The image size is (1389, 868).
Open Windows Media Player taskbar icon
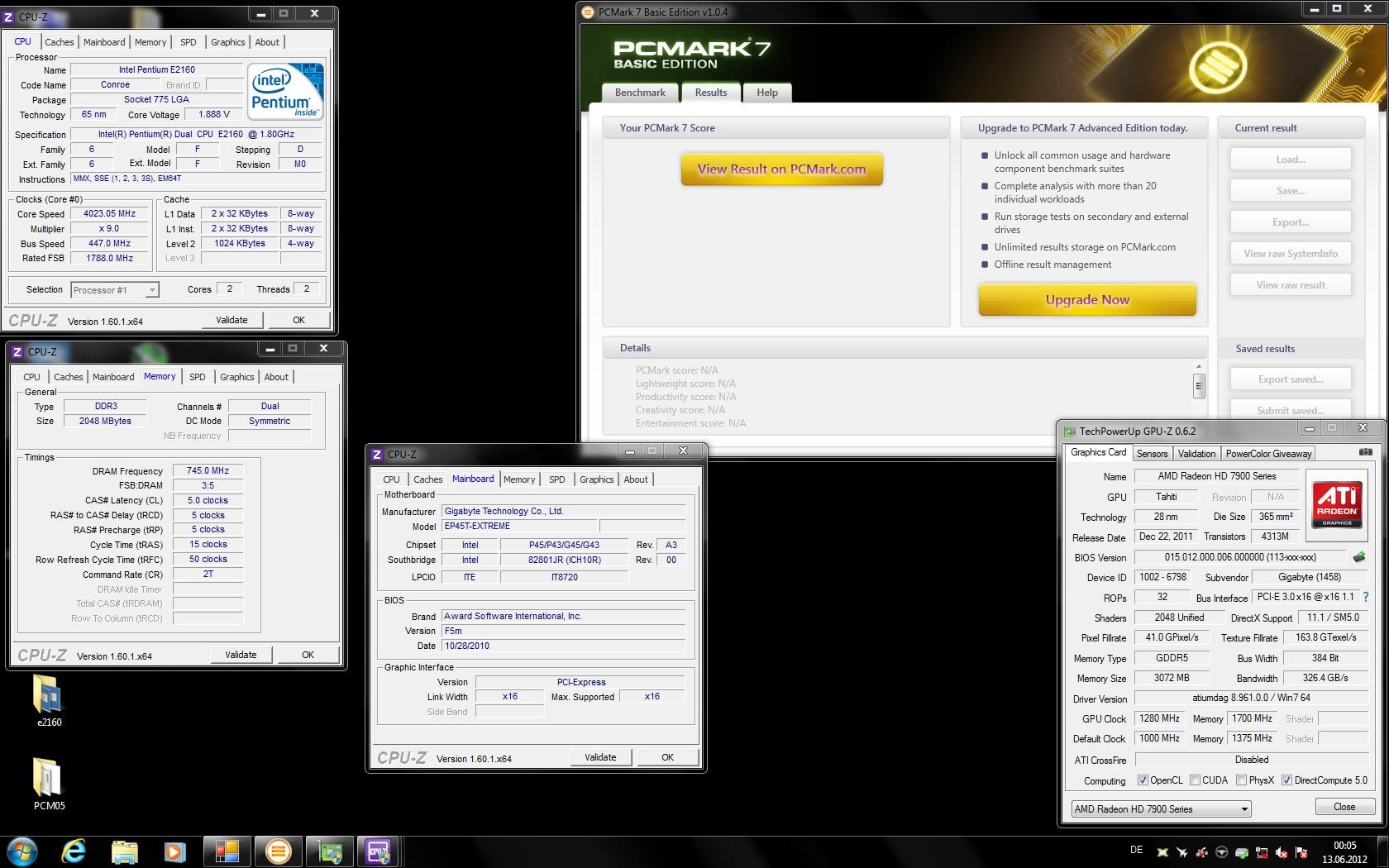point(174,851)
